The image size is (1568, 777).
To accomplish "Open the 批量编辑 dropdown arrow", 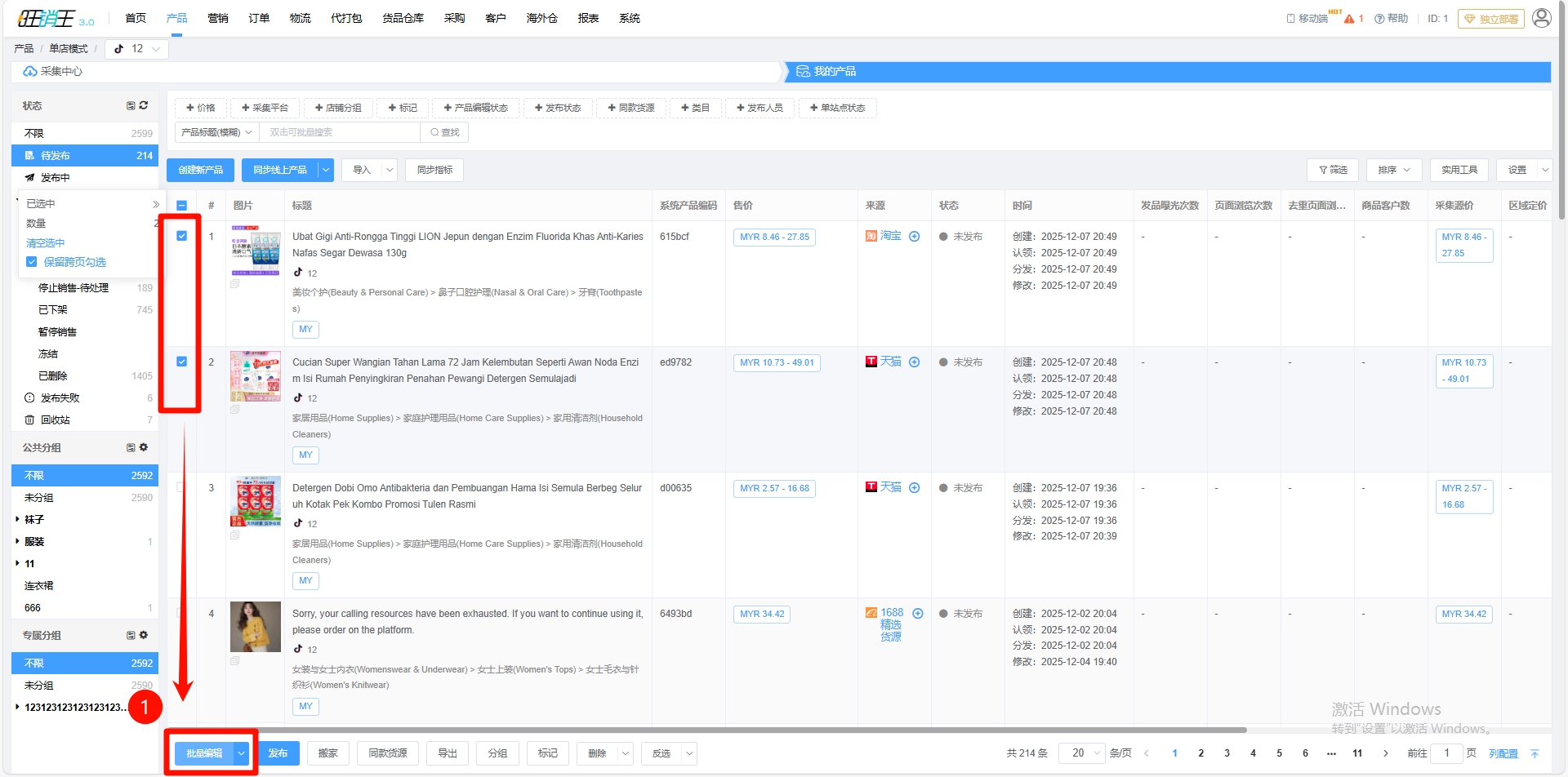I will 242,753.
